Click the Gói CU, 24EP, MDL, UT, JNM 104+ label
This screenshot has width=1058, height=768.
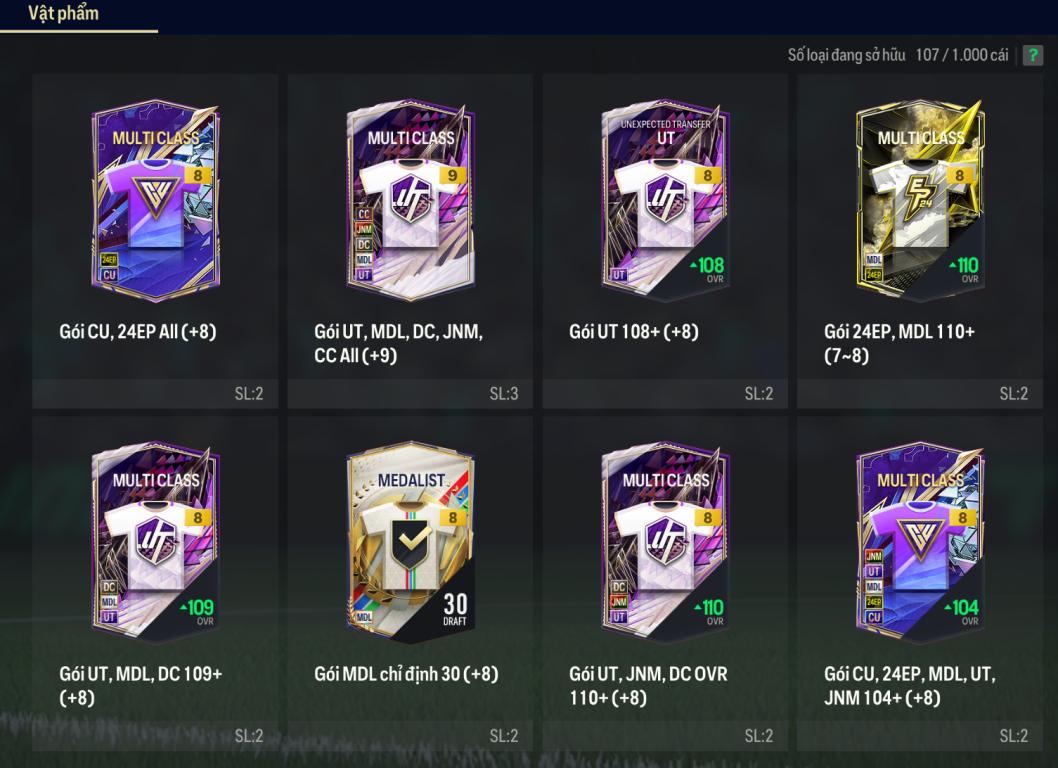pyautogui.click(x=910, y=685)
